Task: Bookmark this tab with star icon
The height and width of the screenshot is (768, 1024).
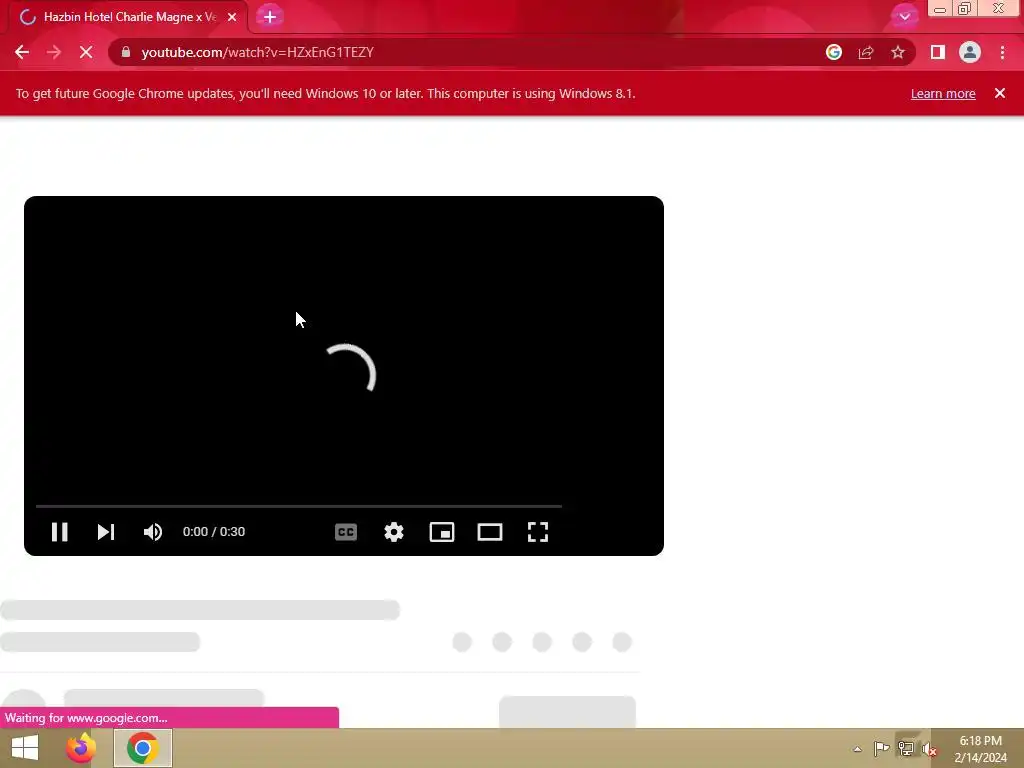Action: 898,52
